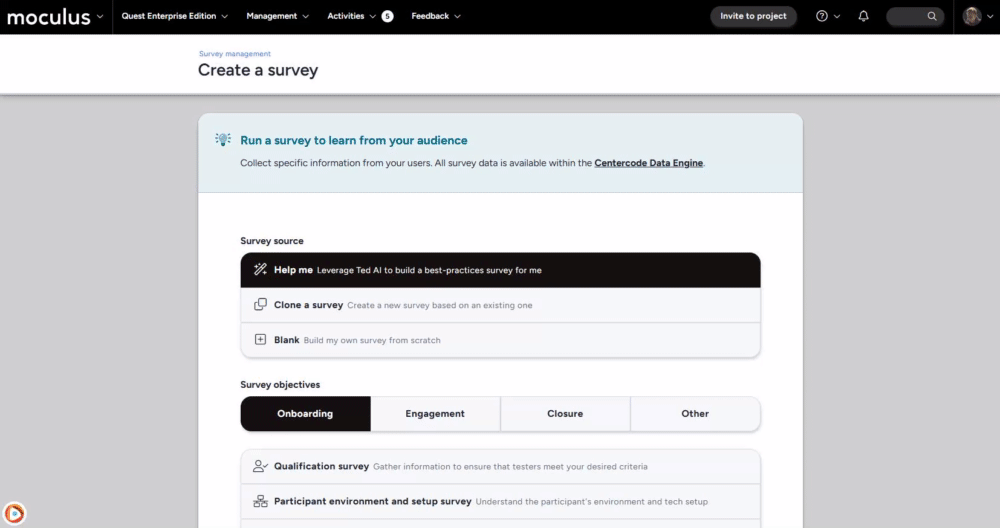Expand the Feedback dropdown menu
Image resolution: width=1000 pixels, height=528 pixels.
point(435,16)
